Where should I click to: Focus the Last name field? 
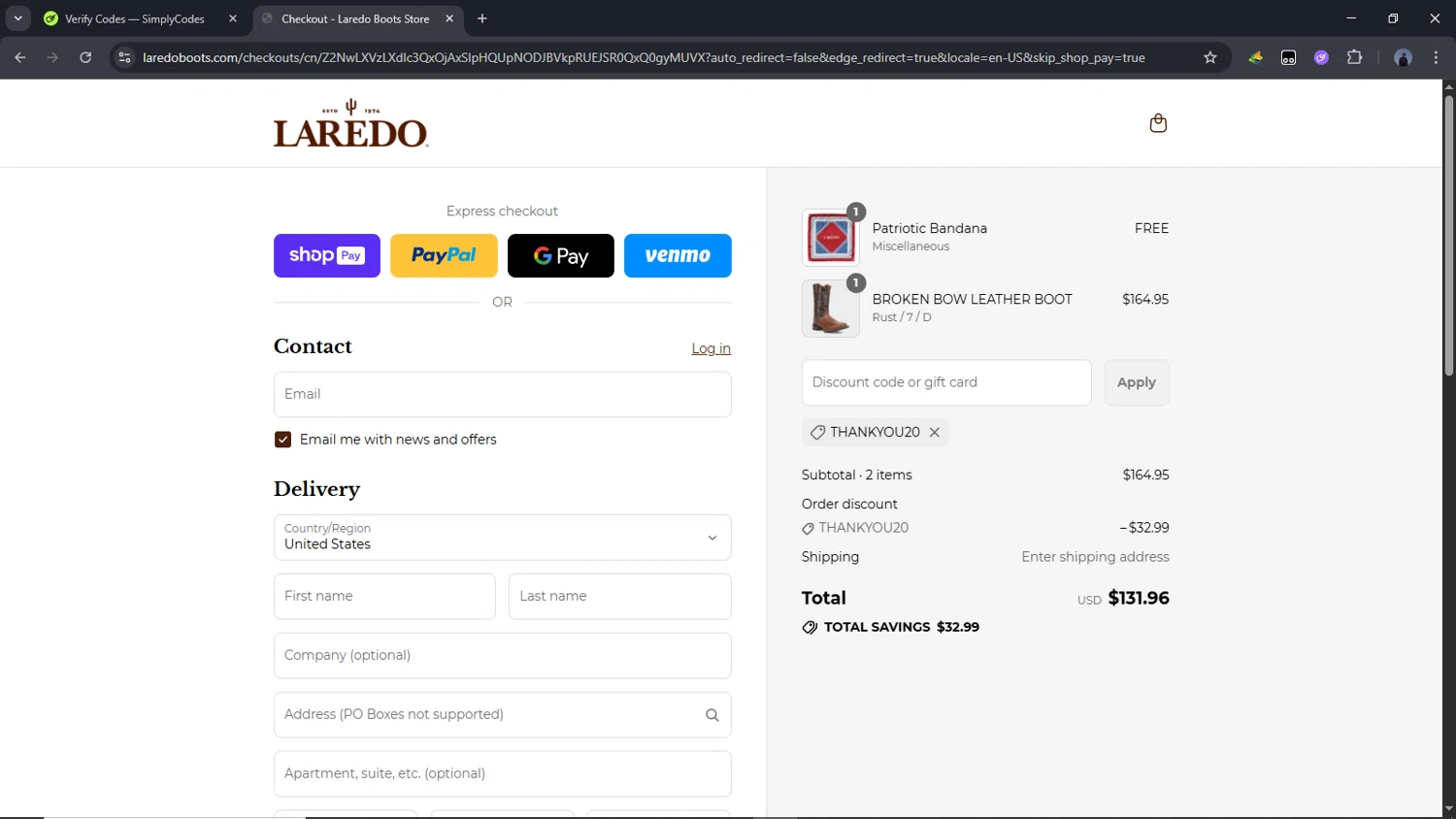[619, 597]
